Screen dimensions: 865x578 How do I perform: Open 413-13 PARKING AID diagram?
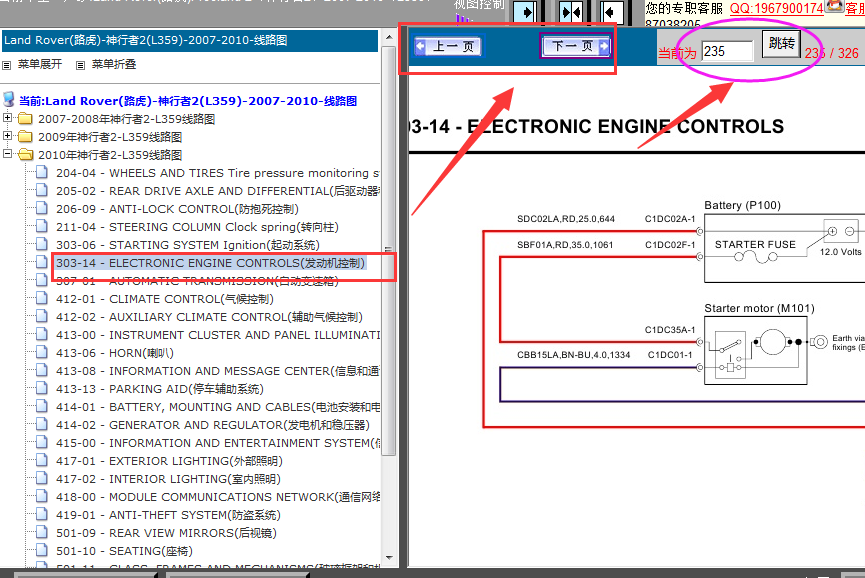(x=159, y=389)
